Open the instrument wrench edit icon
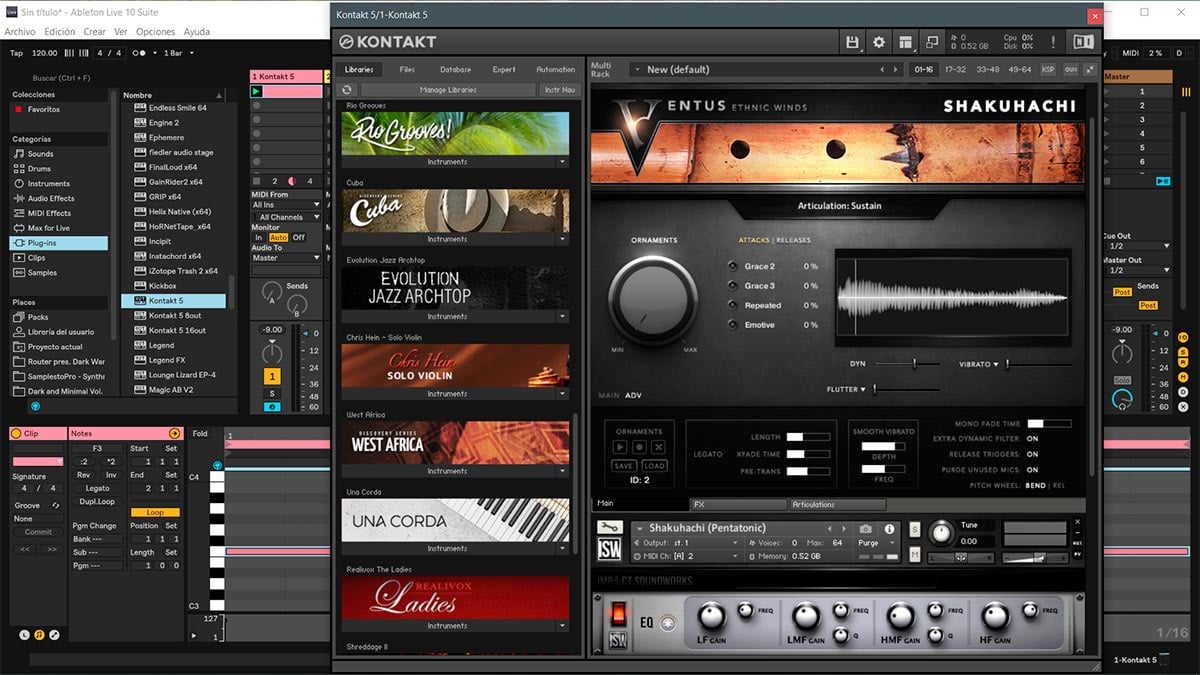Viewport: 1200px width, 675px height. [609, 527]
